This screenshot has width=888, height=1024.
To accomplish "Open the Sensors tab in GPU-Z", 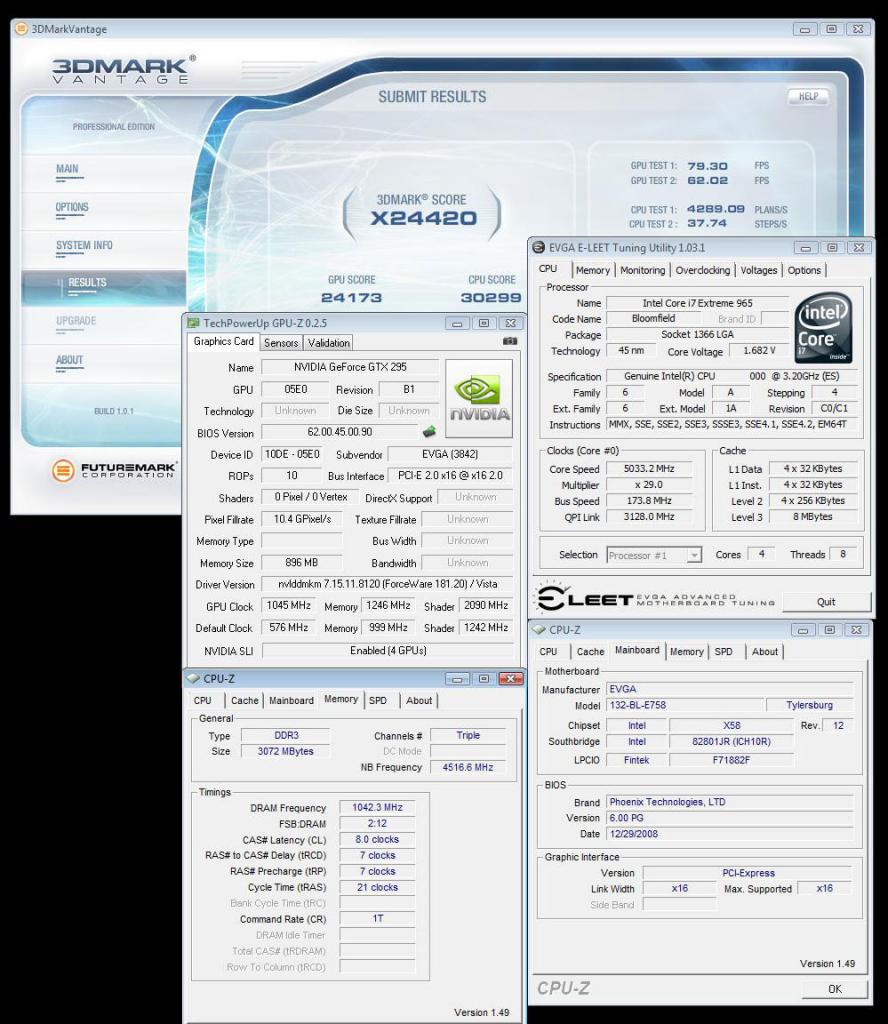I will click(x=281, y=343).
